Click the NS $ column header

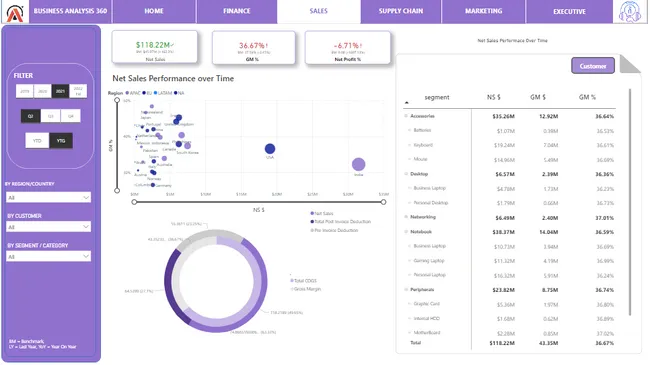[x=493, y=97]
